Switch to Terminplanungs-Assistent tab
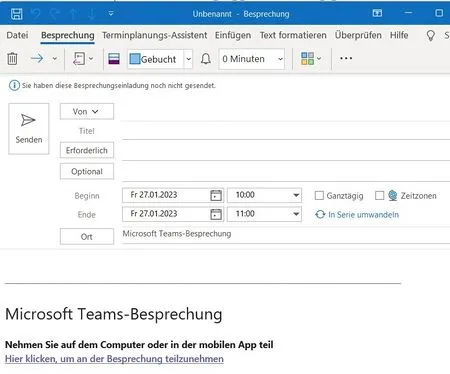Screen dimensions: 450x374 pos(155,35)
